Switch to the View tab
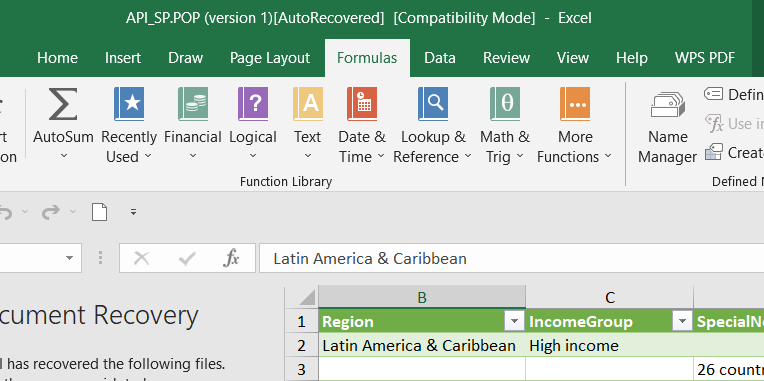The width and height of the screenshot is (764, 381). (x=573, y=58)
